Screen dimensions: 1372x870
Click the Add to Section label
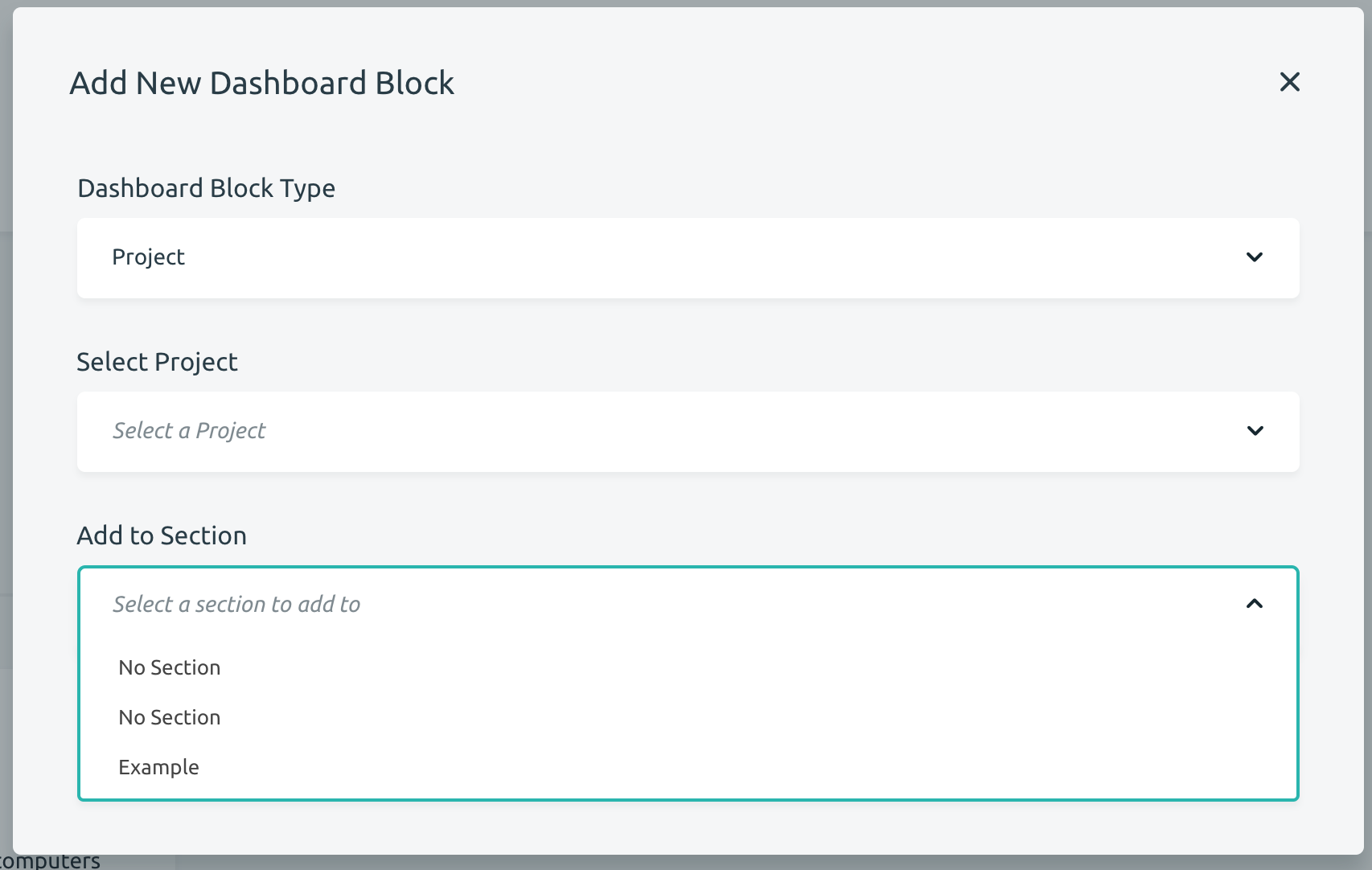click(161, 536)
